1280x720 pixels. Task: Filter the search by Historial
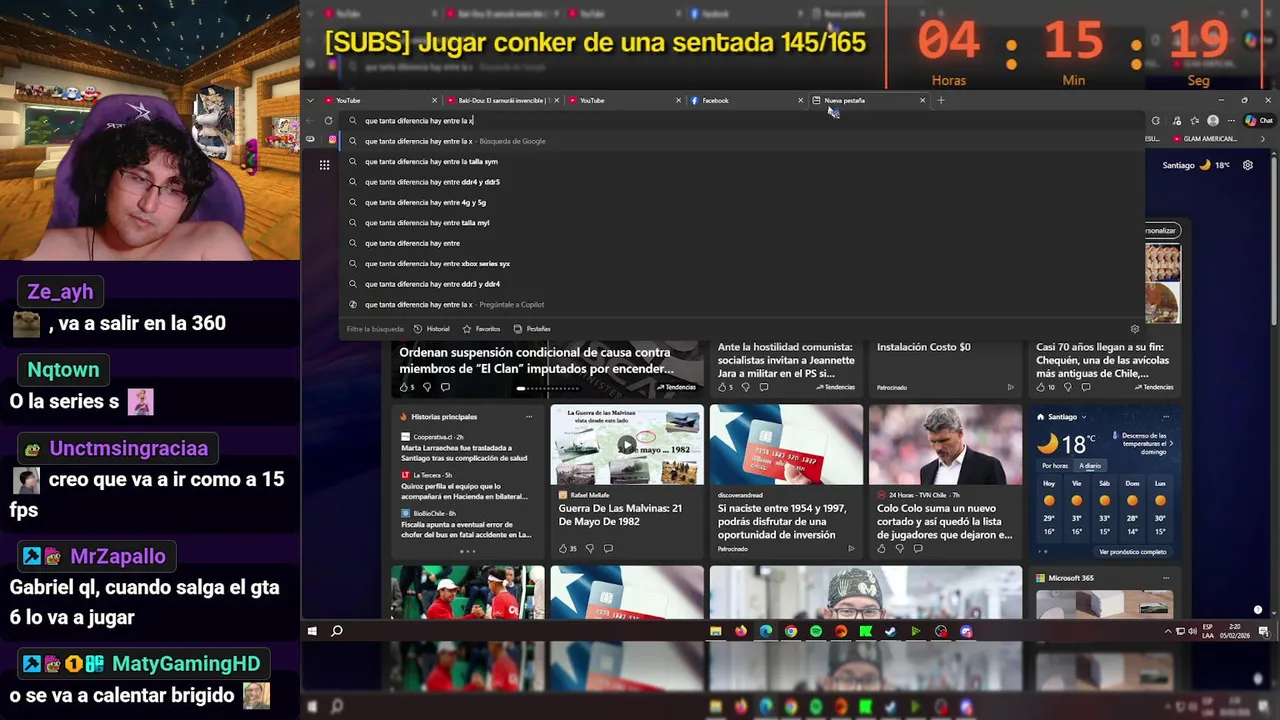[432, 329]
